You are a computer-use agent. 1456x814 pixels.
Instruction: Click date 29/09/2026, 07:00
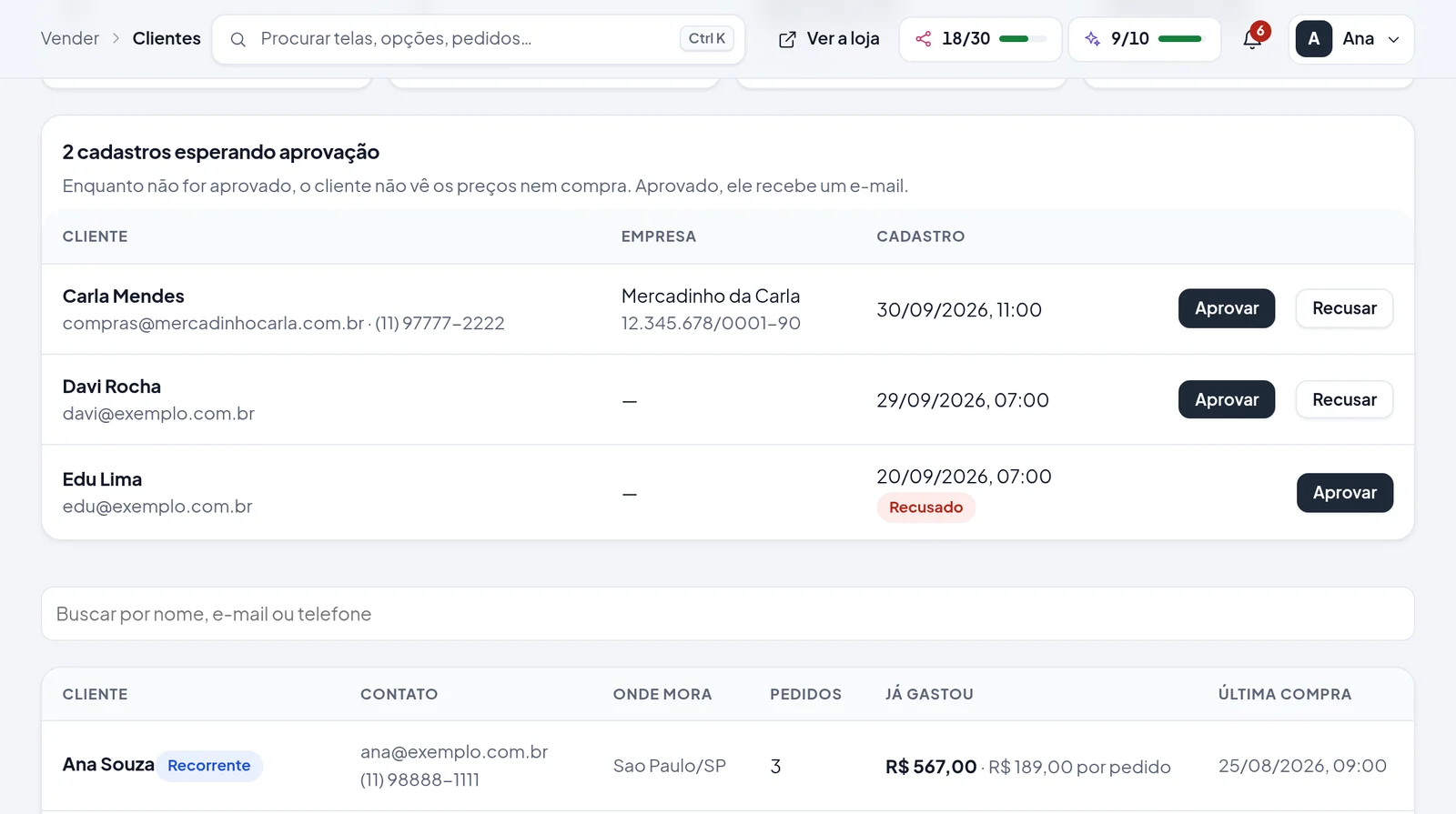[x=963, y=400]
